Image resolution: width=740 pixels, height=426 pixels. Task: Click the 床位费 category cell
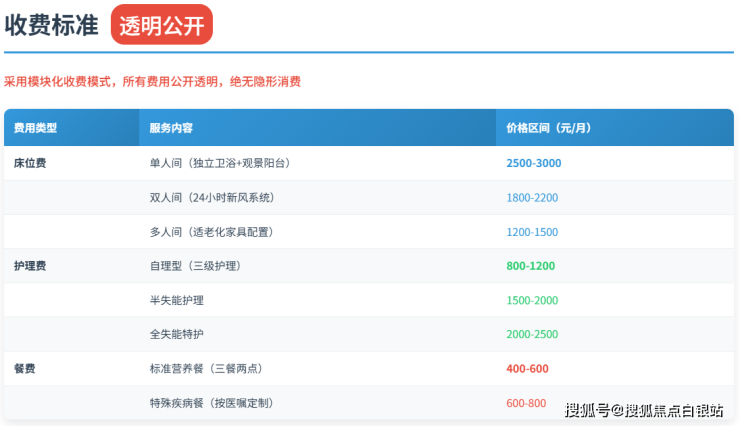click(x=30, y=163)
